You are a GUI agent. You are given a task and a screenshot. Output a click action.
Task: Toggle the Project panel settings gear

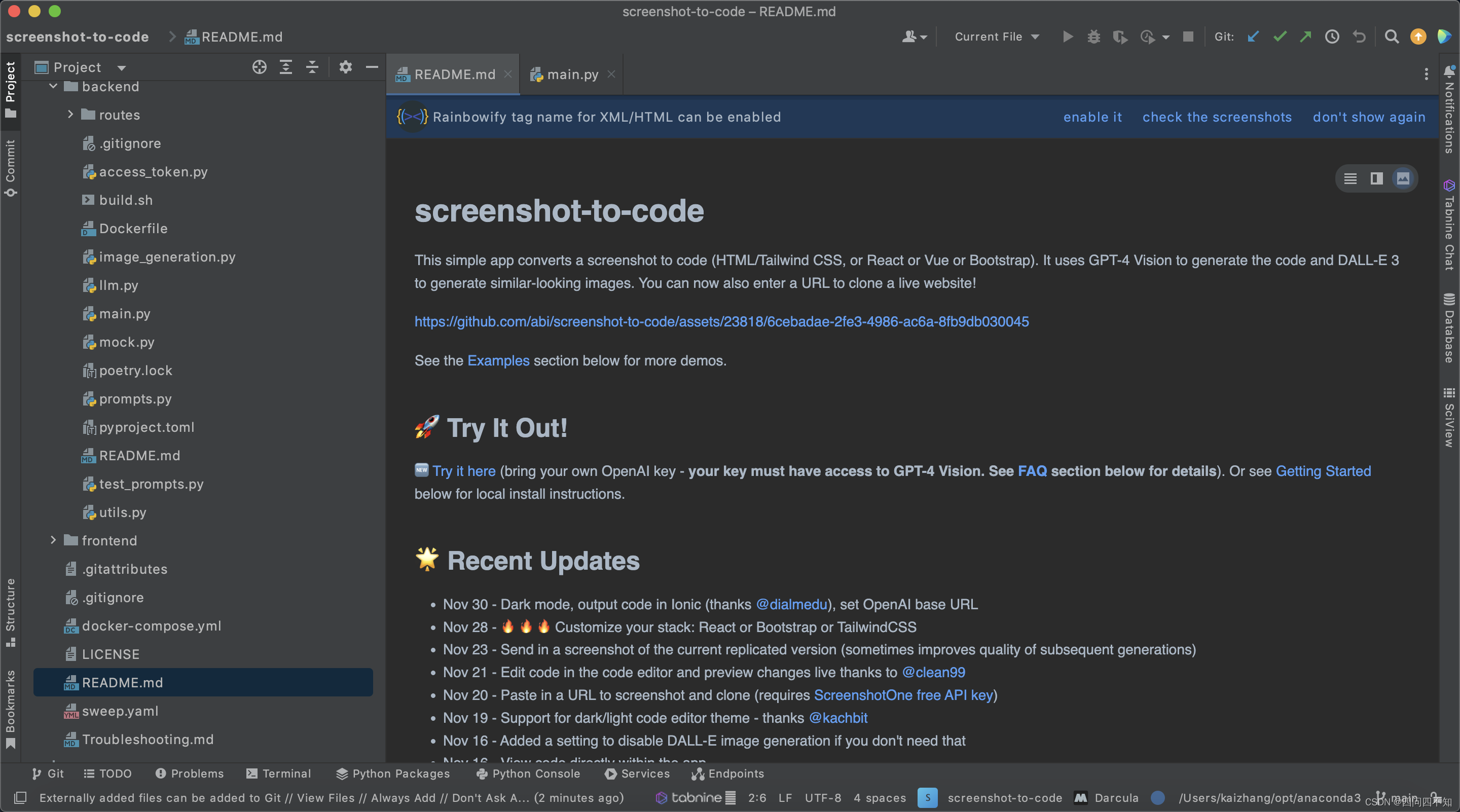345,67
